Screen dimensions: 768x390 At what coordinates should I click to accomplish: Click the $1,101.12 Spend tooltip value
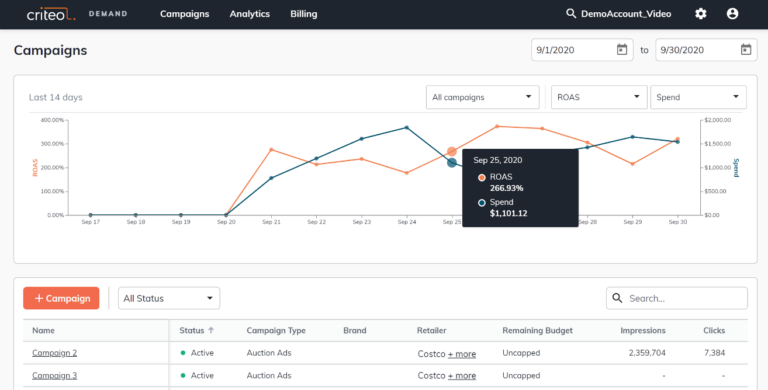click(x=508, y=213)
